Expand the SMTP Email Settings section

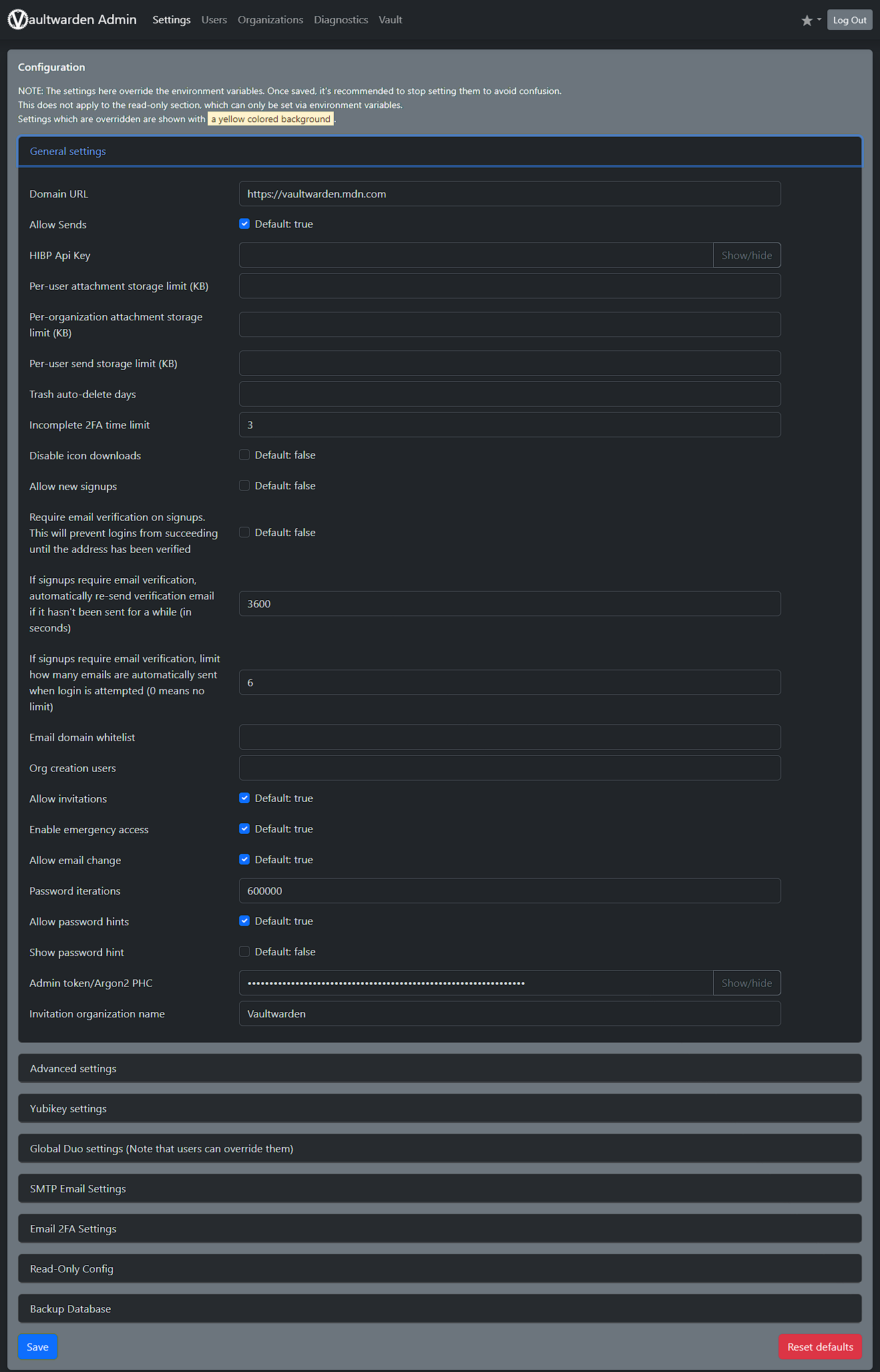pos(78,1189)
